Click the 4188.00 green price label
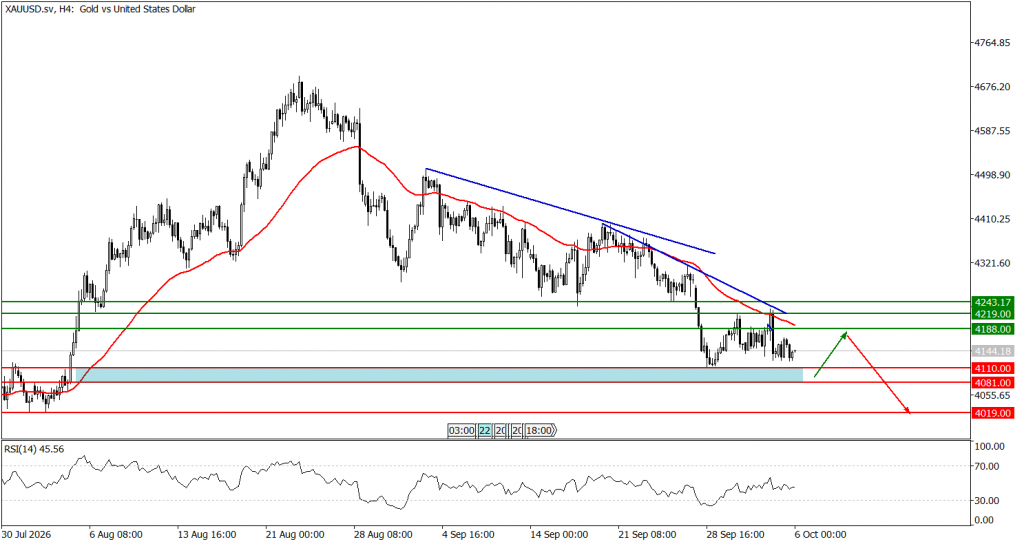 point(993,329)
